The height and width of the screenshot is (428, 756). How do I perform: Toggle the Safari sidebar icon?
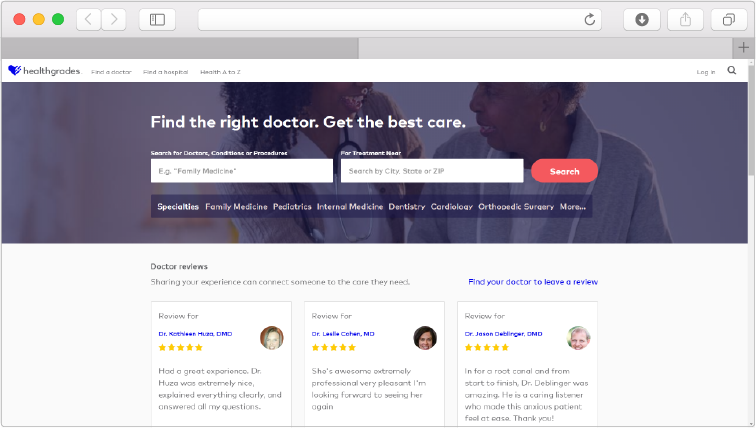pyautogui.click(x=157, y=20)
